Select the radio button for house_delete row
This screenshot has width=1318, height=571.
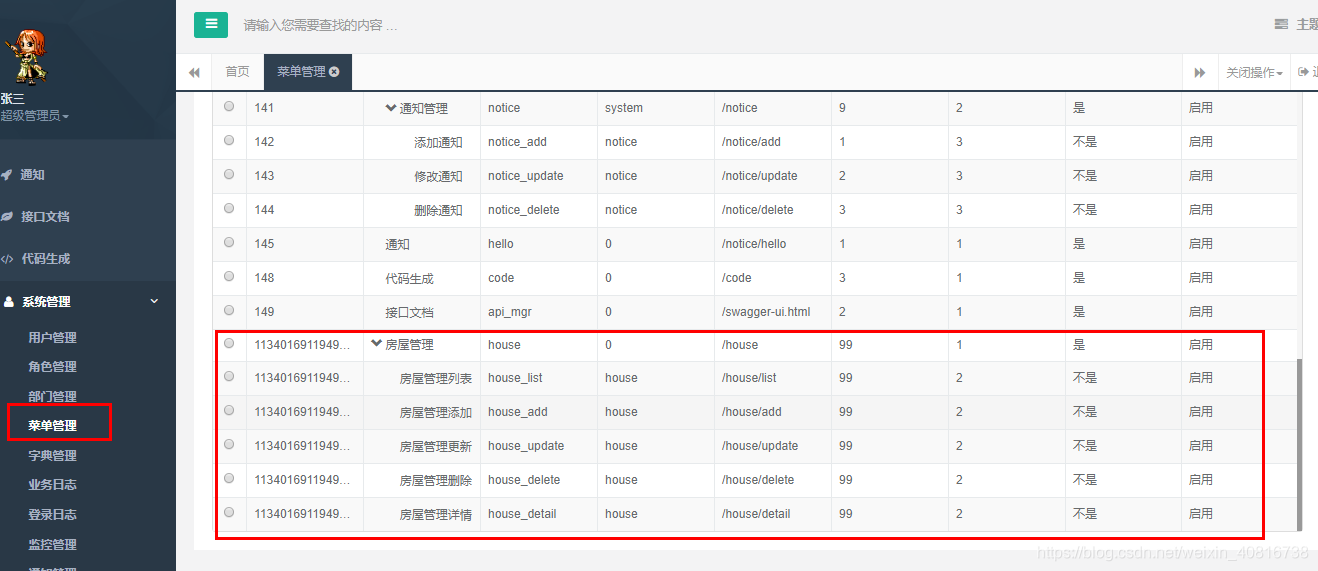tap(229, 478)
